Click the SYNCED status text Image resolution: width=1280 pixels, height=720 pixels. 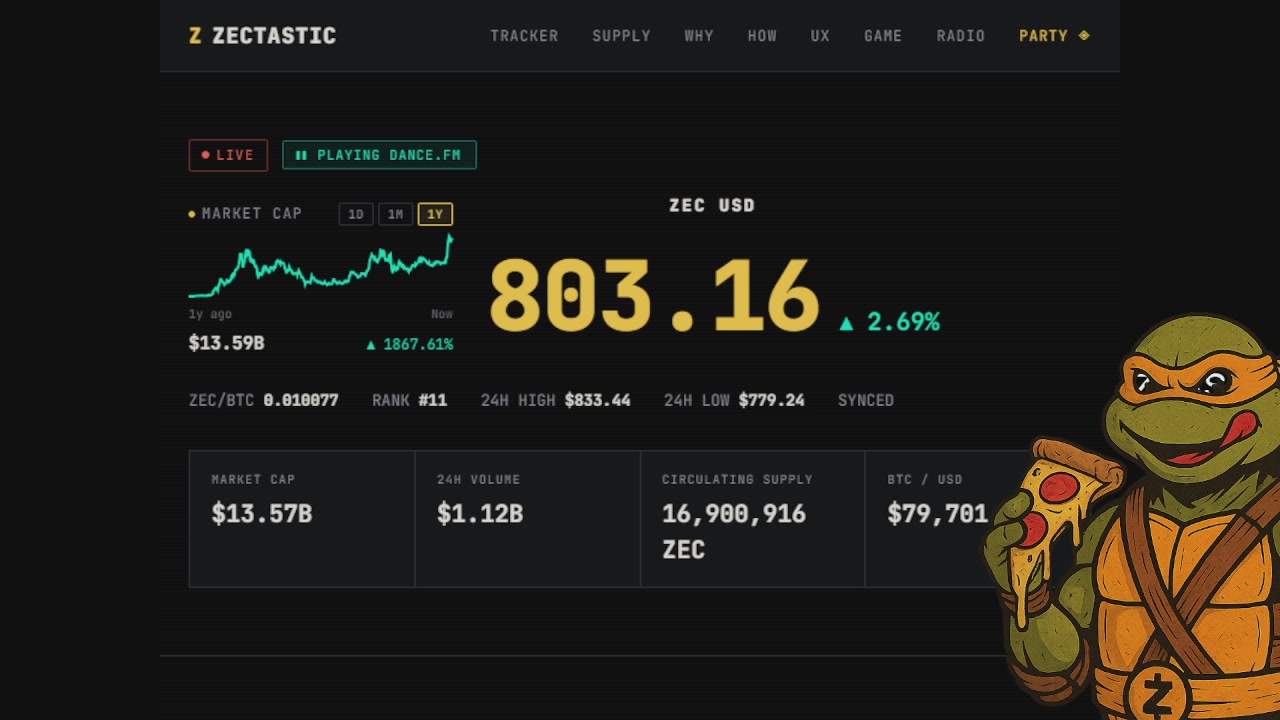point(866,400)
